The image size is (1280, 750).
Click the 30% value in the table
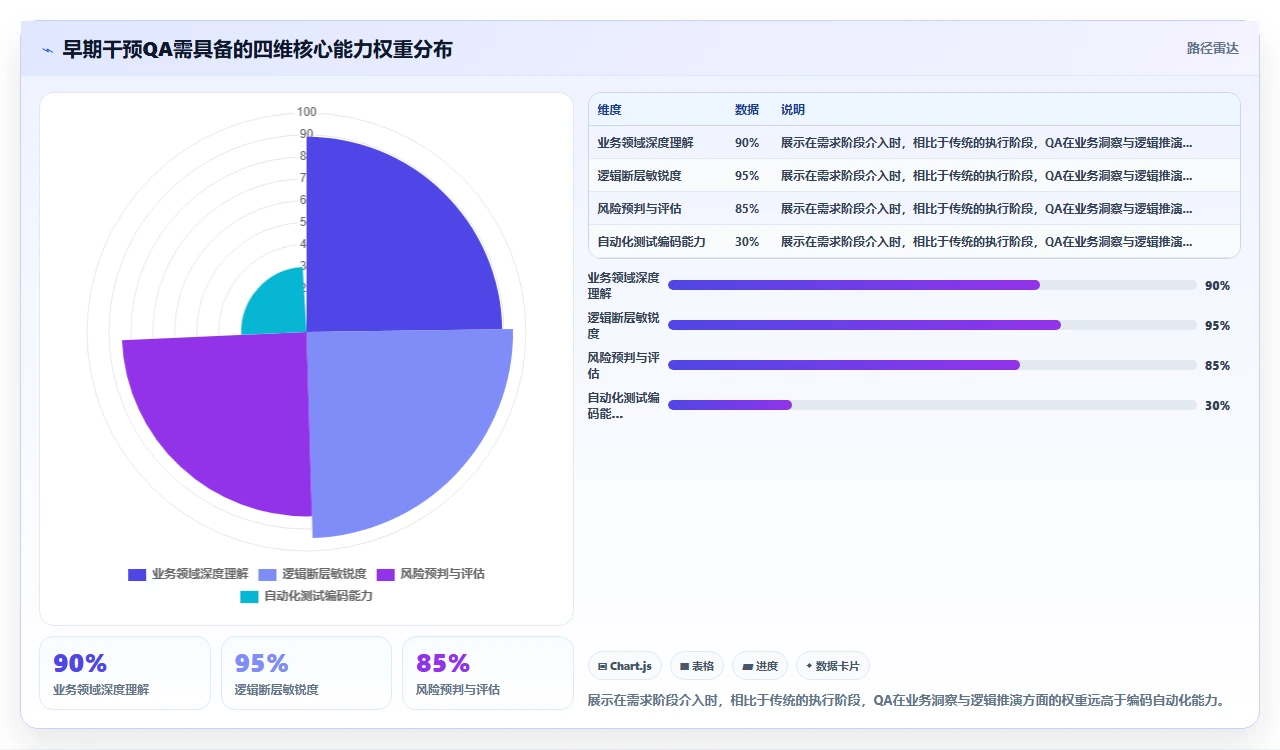coord(747,242)
